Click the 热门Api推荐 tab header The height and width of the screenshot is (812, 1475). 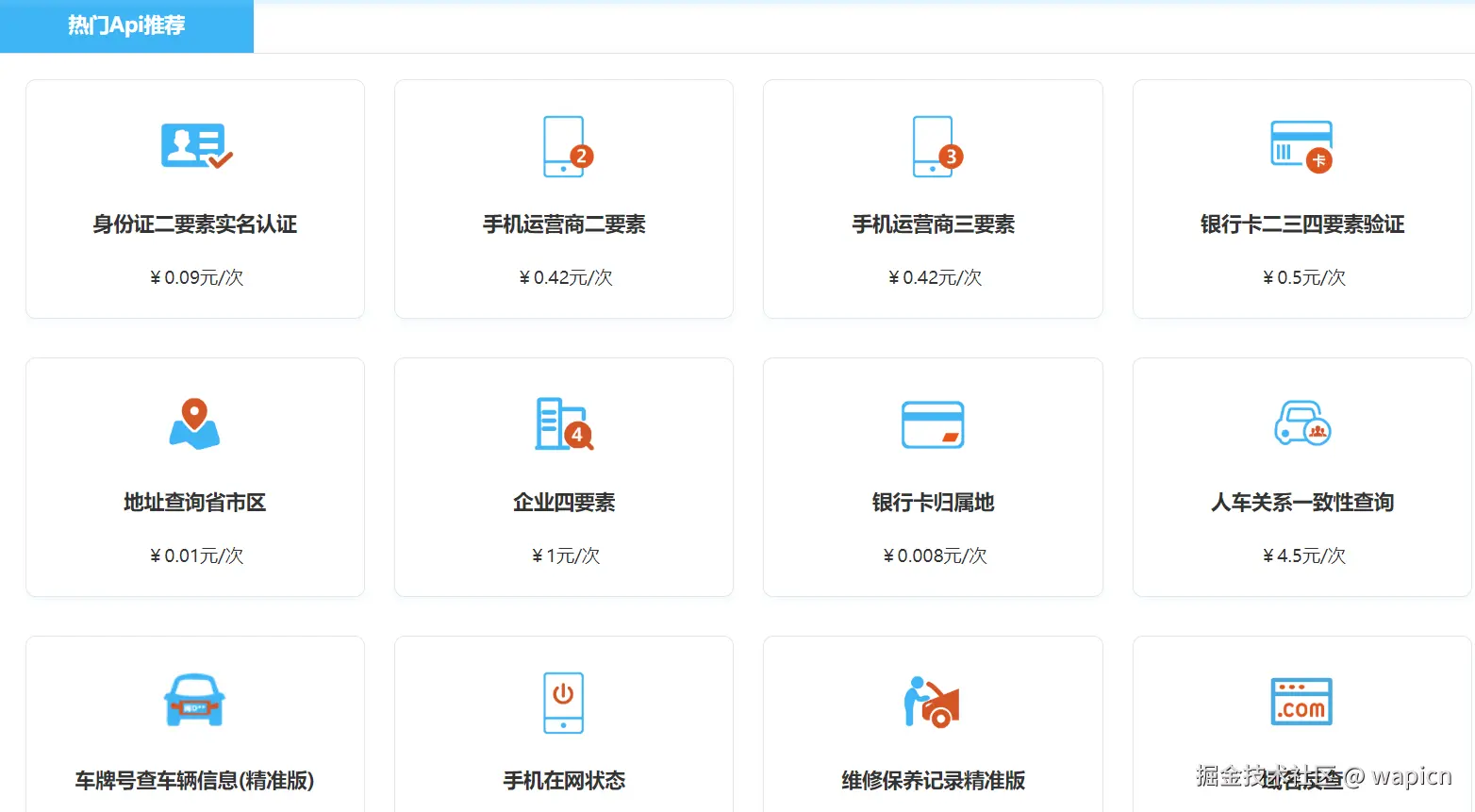coord(126,25)
